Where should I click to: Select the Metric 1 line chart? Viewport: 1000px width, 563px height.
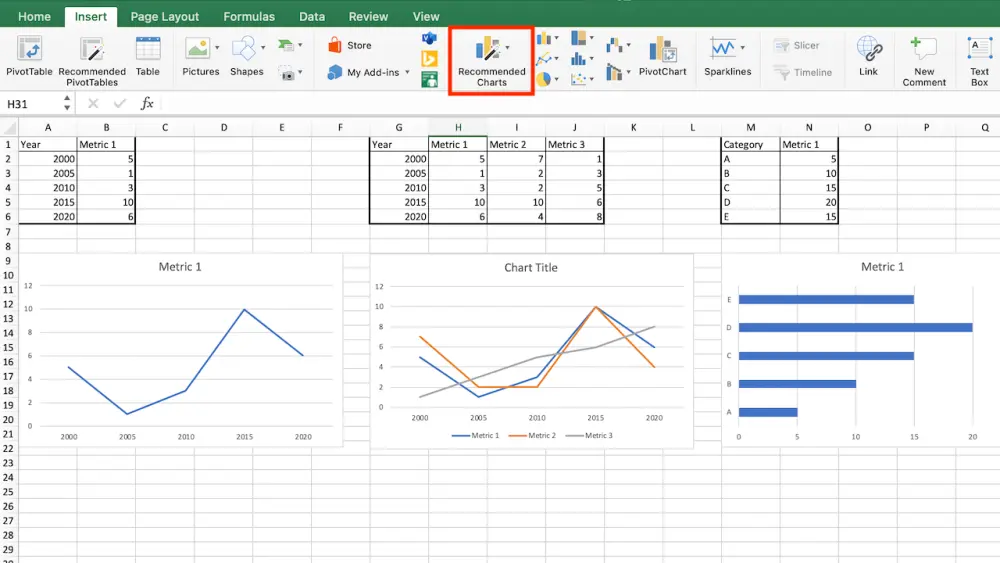pyautogui.click(x=180, y=350)
